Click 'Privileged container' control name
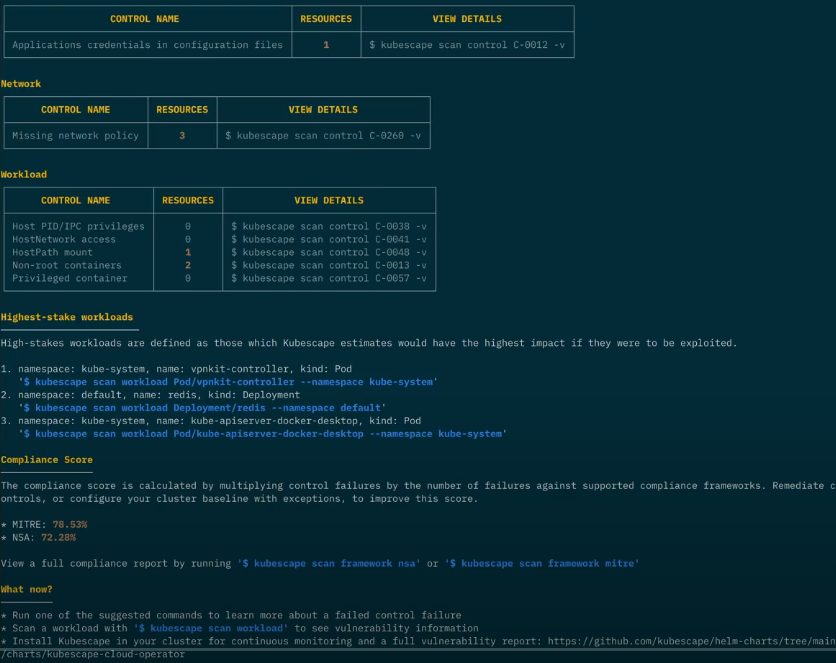 coord(69,278)
